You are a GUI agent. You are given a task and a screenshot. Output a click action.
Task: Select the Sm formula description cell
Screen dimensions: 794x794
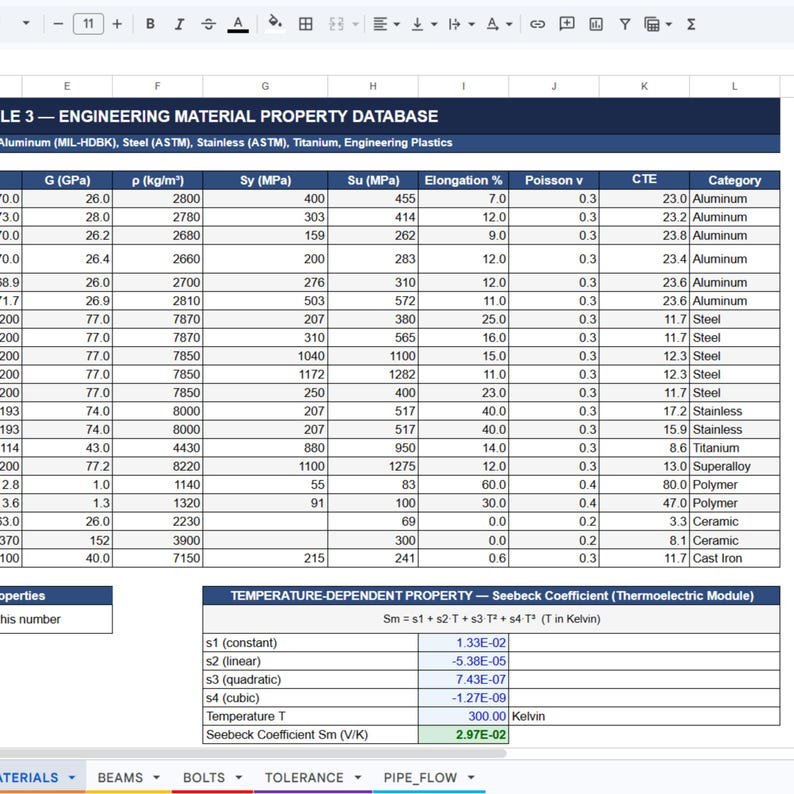click(491, 619)
